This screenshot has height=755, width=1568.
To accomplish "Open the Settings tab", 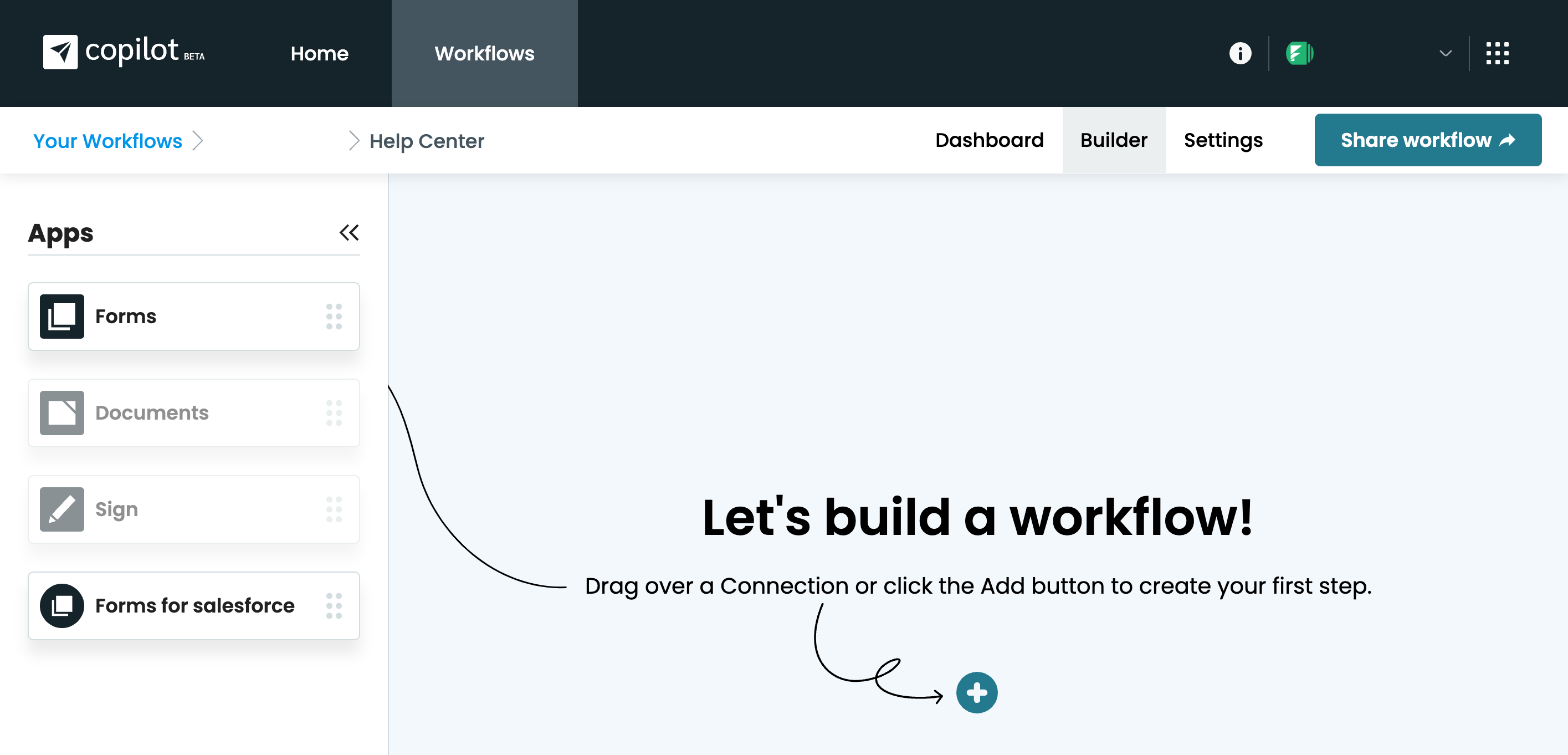I will (x=1223, y=140).
